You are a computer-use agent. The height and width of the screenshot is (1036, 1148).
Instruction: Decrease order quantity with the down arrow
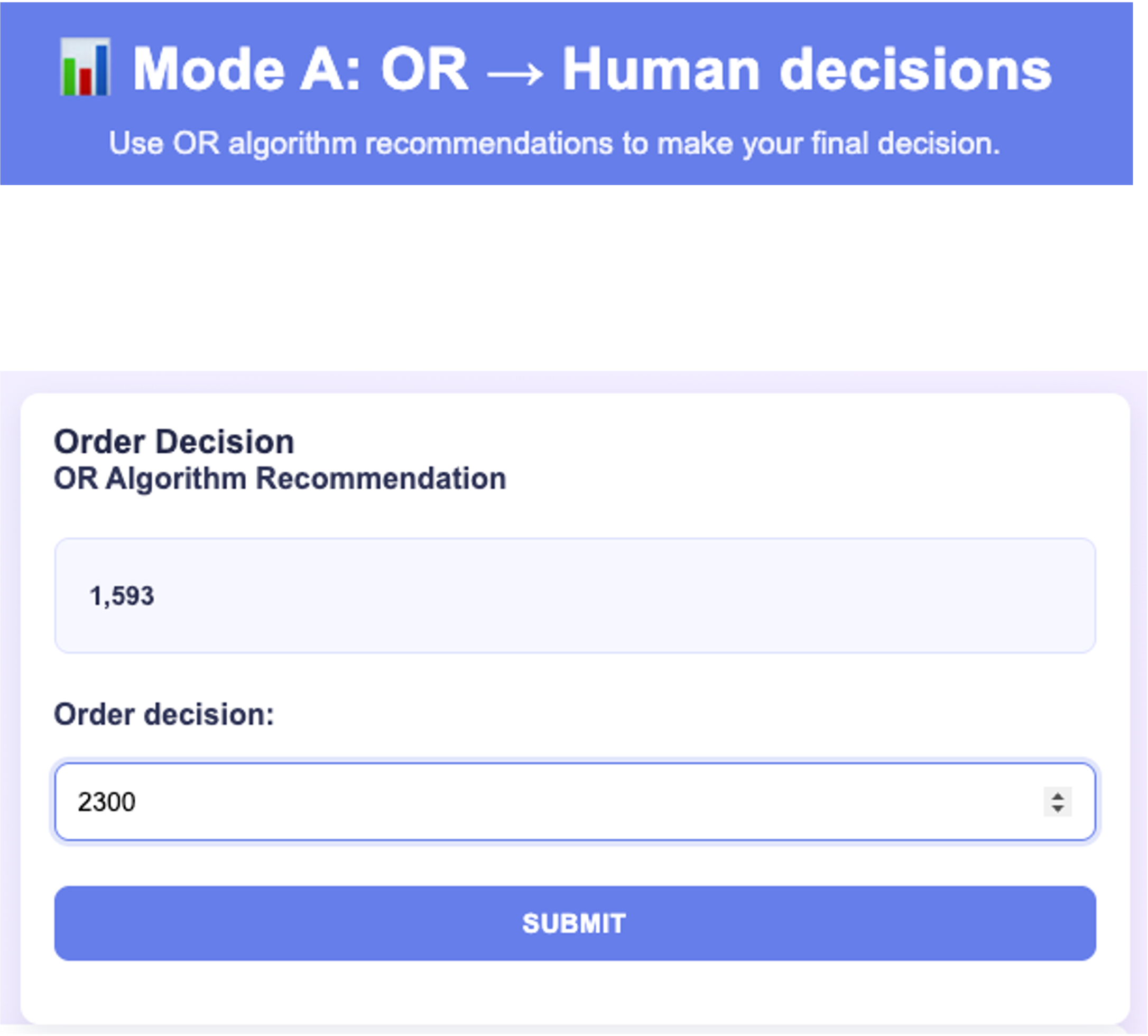1058,808
